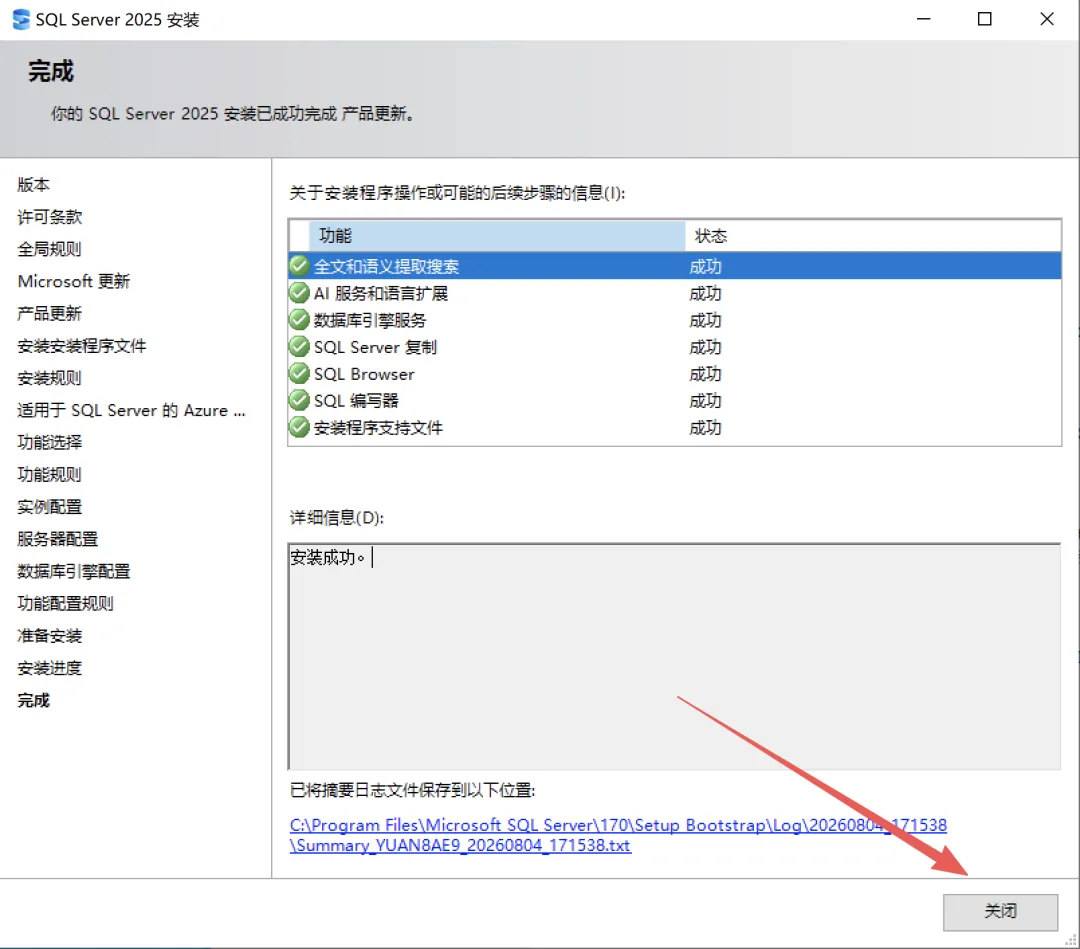1080x949 pixels.
Task: Click 成功 status for AI 服务和语言扩展
Action: pos(705,293)
